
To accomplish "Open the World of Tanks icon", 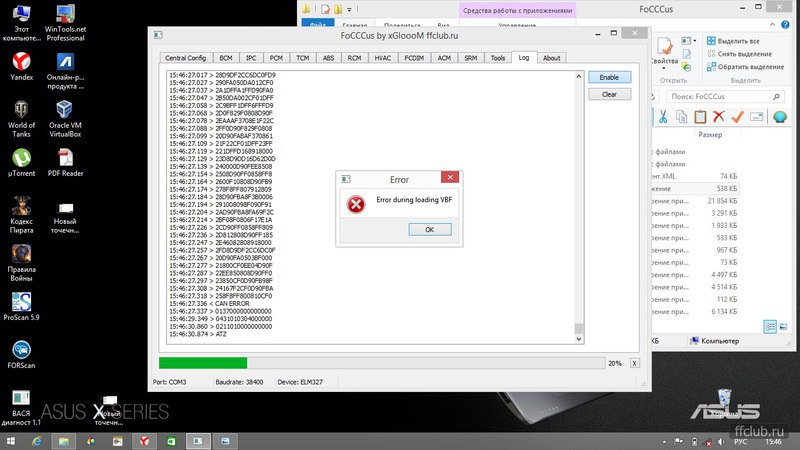I will click(x=21, y=118).
